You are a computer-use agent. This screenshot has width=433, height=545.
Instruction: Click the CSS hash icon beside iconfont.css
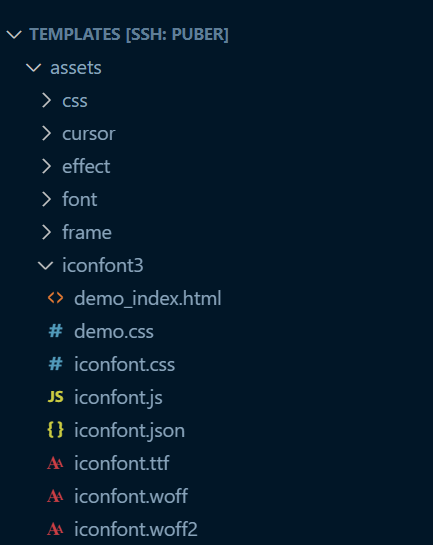[x=56, y=364]
